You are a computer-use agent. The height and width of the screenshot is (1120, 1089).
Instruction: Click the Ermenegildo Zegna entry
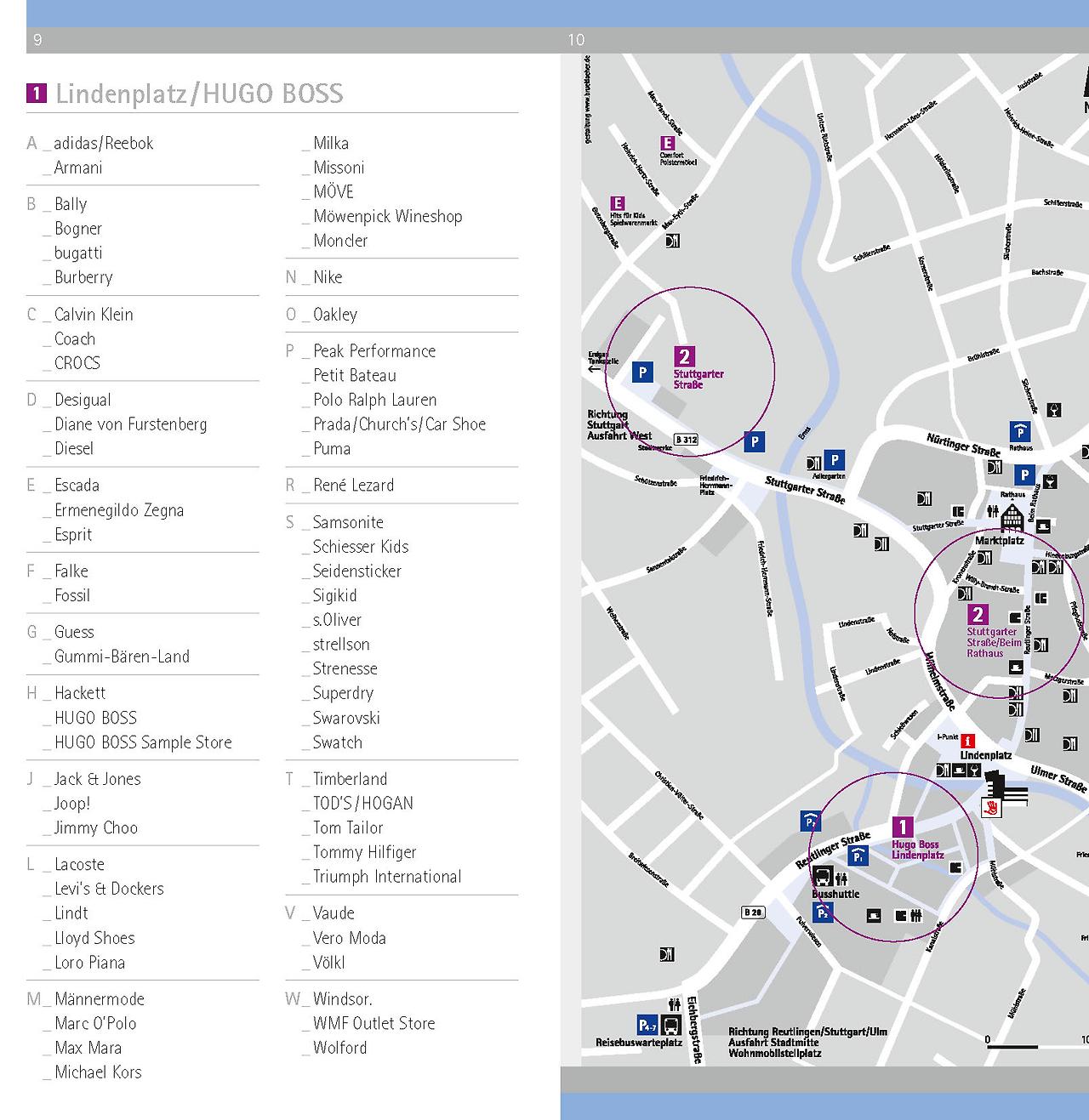point(119,510)
